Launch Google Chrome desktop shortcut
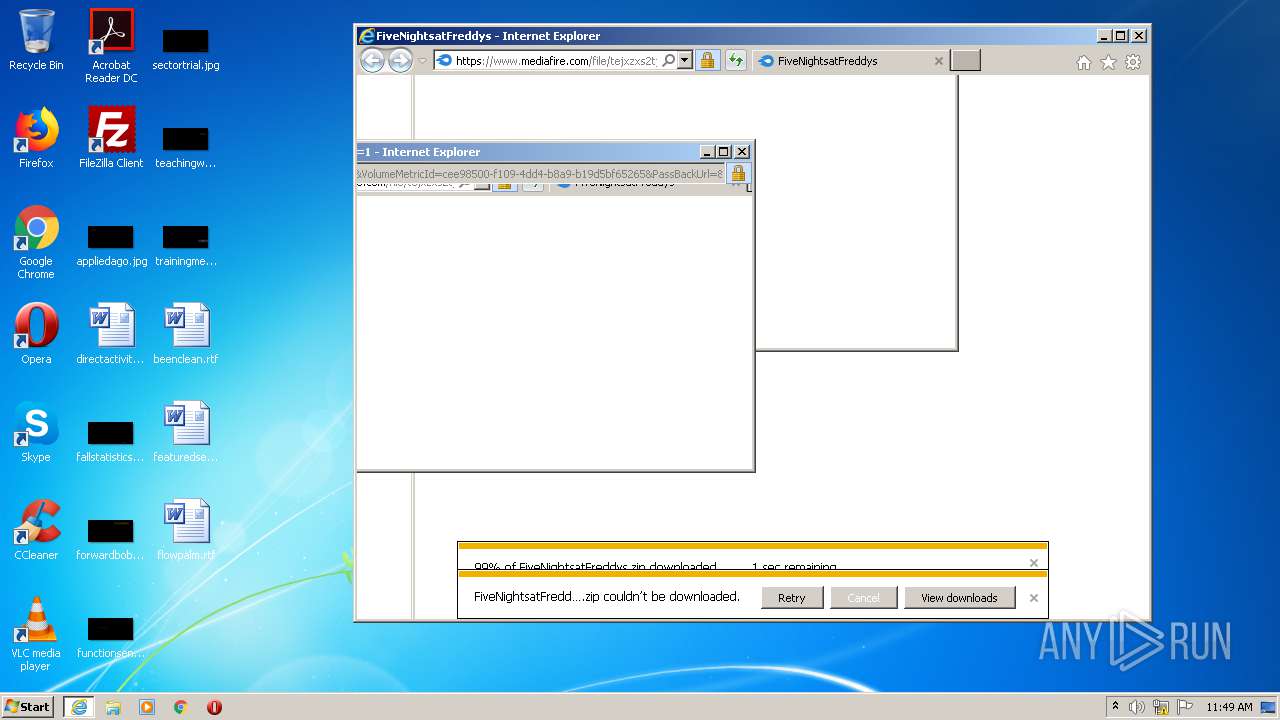Image resolution: width=1280 pixels, height=720 pixels. click(x=36, y=242)
